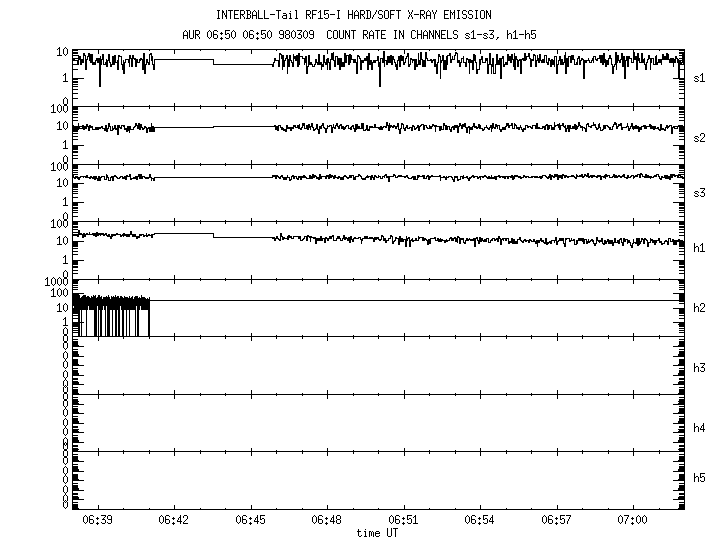Select the 06:54 time axis label

pos(480,521)
